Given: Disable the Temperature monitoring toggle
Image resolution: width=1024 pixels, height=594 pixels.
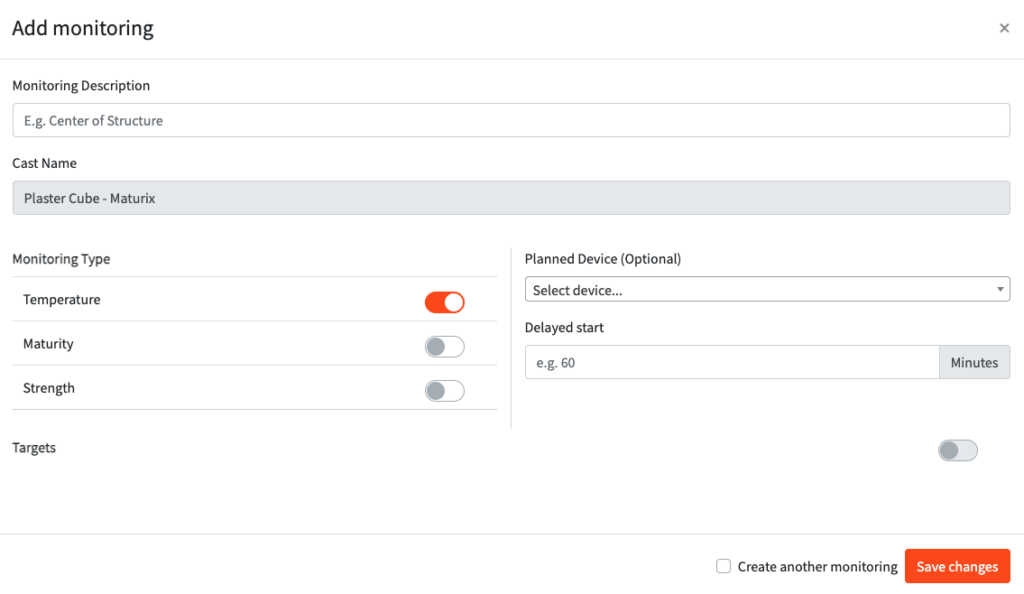Looking at the screenshot, I should pos(445,302).
